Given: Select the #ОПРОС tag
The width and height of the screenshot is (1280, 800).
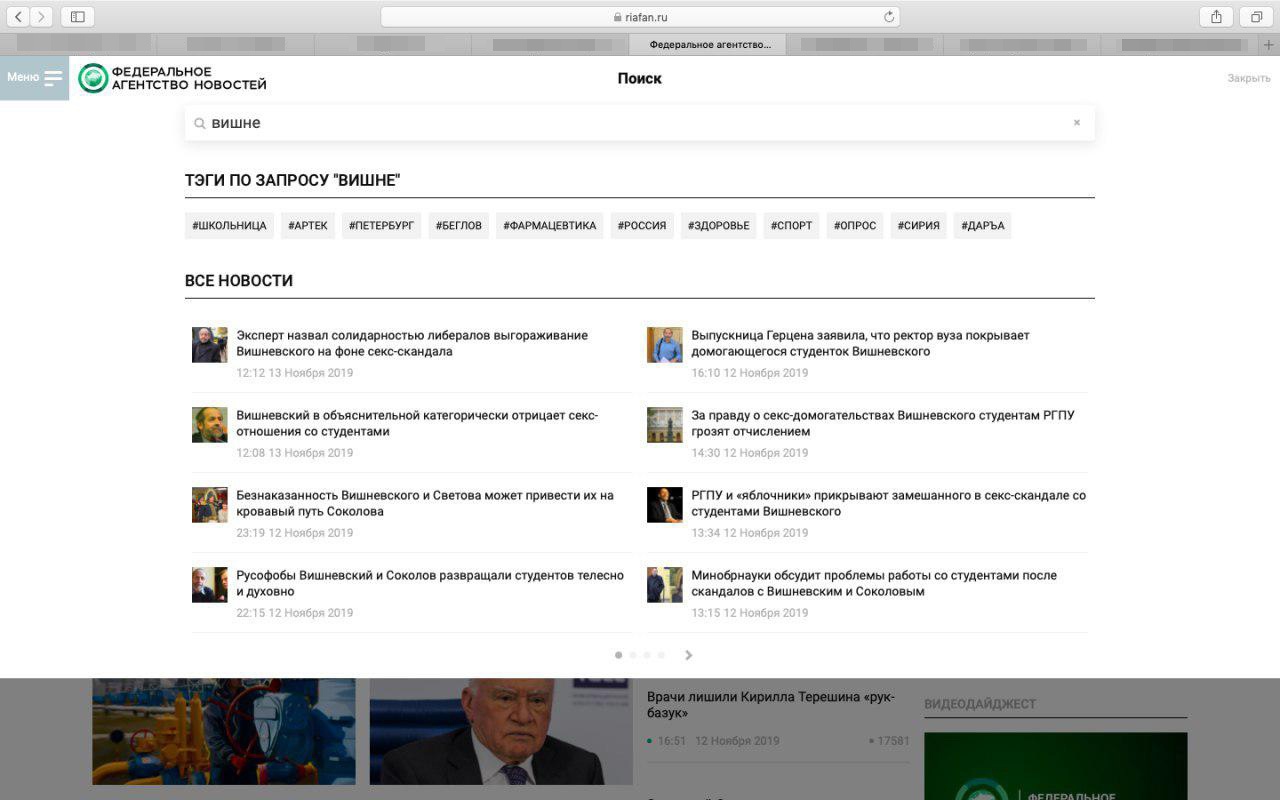Looking at the screenshot, I should (x=855, y=226).
